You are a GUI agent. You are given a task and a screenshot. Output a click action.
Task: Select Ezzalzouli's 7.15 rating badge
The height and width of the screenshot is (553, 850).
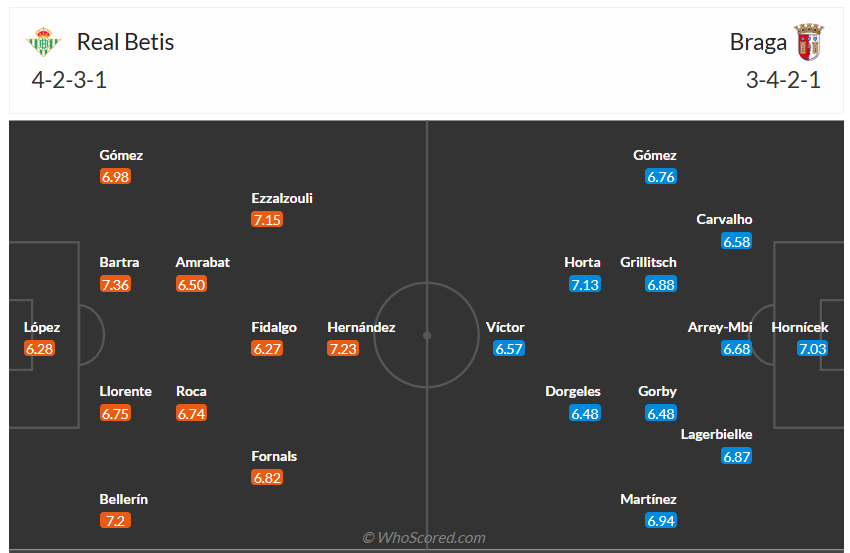267,220
